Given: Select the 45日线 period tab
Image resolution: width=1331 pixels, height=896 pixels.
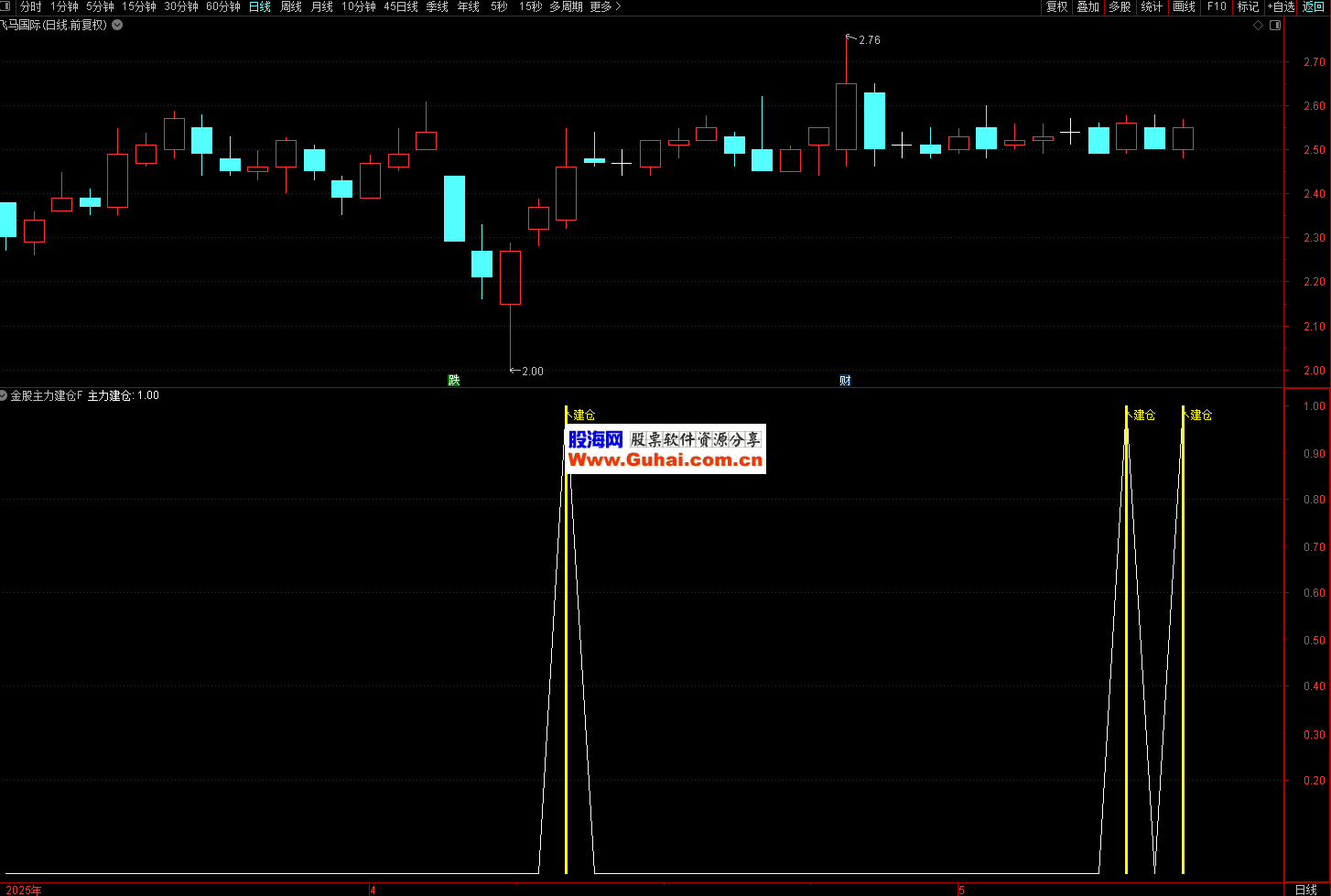Looking at the screenshot, I should (401, 6).
